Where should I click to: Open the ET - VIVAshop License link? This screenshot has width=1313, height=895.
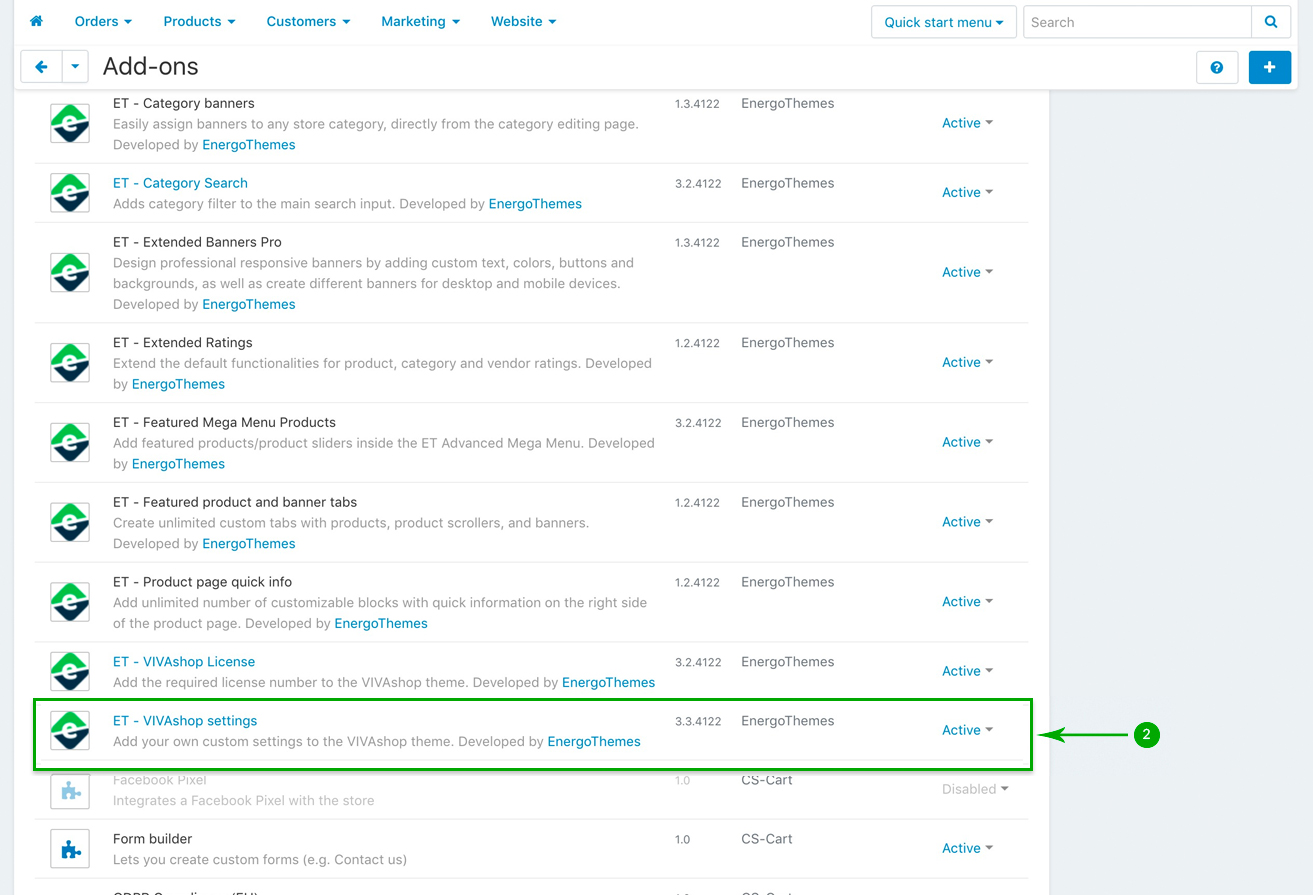pyautogui.click(x=184, y=662)
